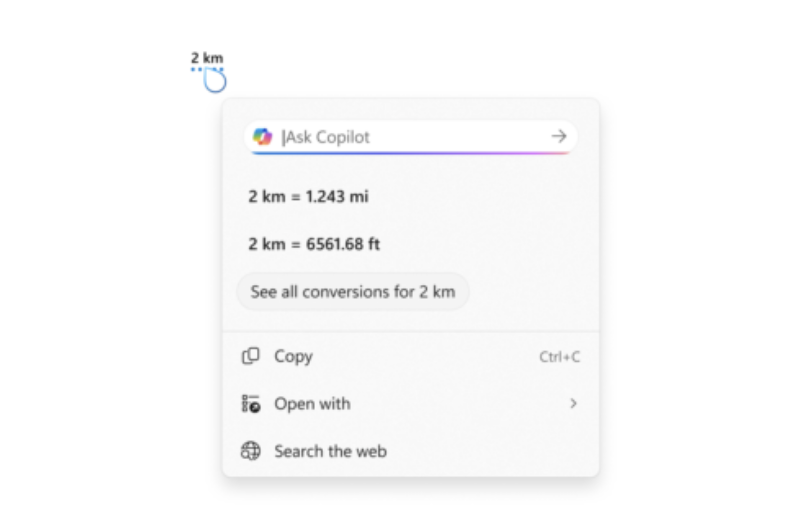Click the Open with icon
812x526 pixels.
point(251,404)
